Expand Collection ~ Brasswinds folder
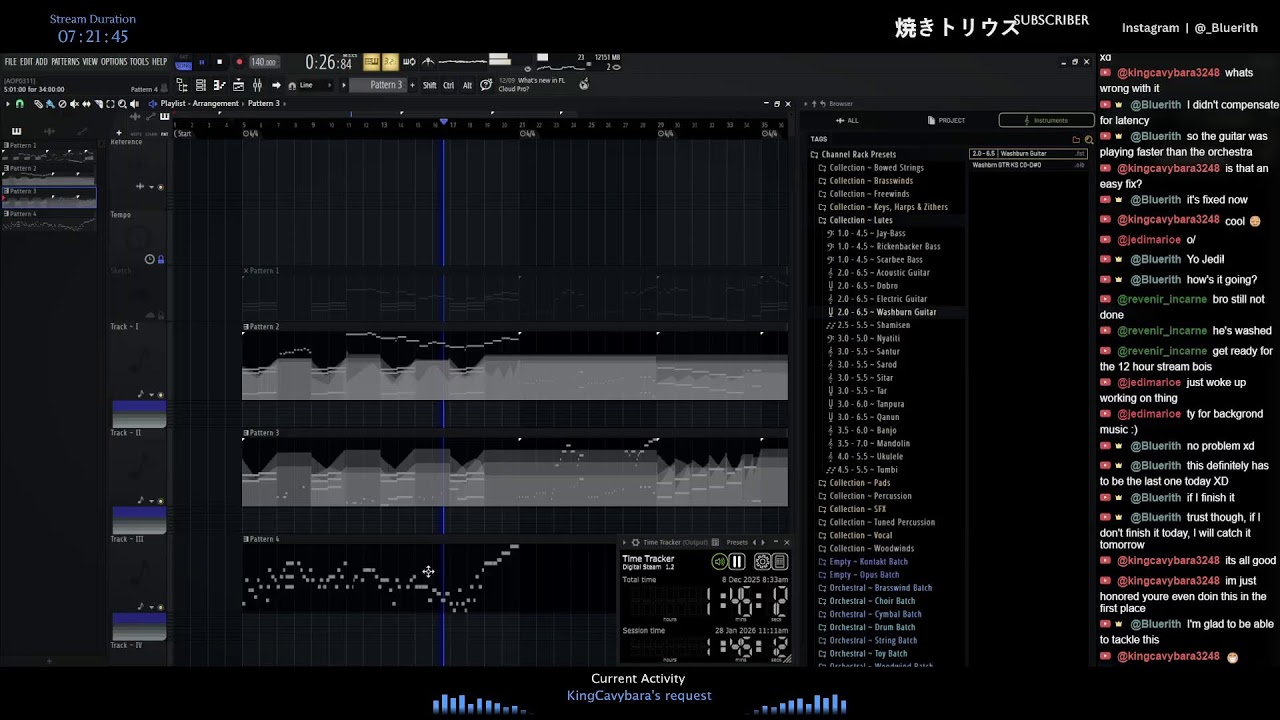The width and height of the screenshot is (1280, 720). pyautogui.click(x=865, y=181)
